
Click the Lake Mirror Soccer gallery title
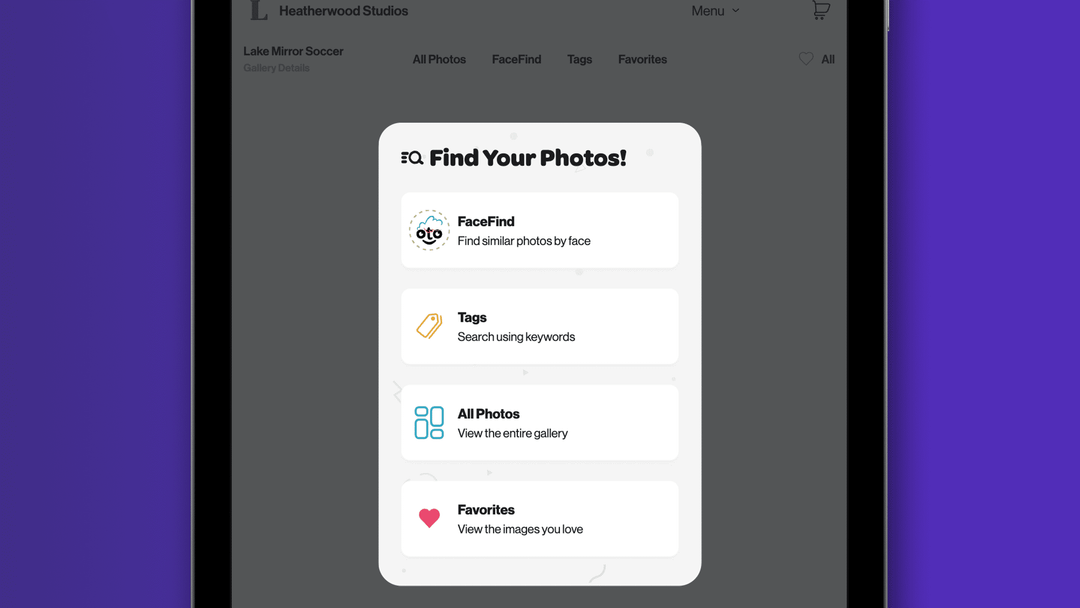click(292, 51)
